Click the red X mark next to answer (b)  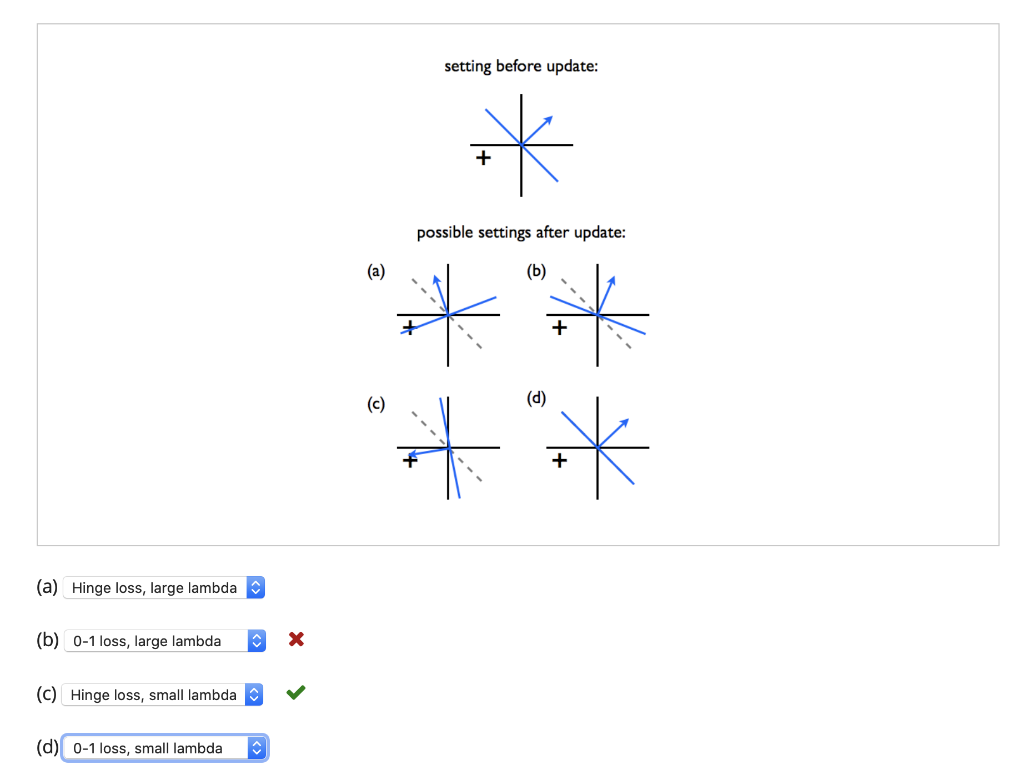296,640
